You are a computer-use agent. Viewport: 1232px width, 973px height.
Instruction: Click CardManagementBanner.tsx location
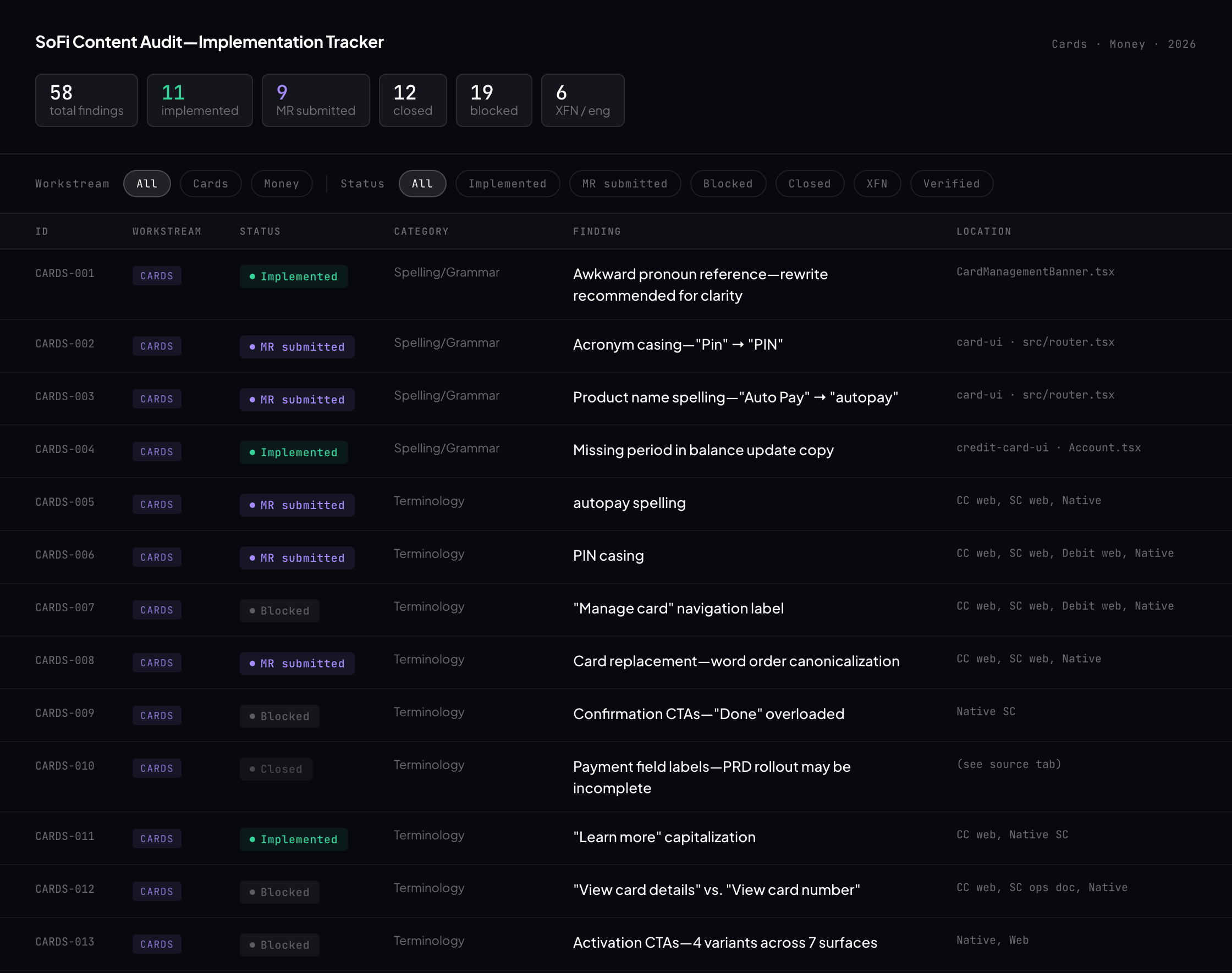(1036, 272)
